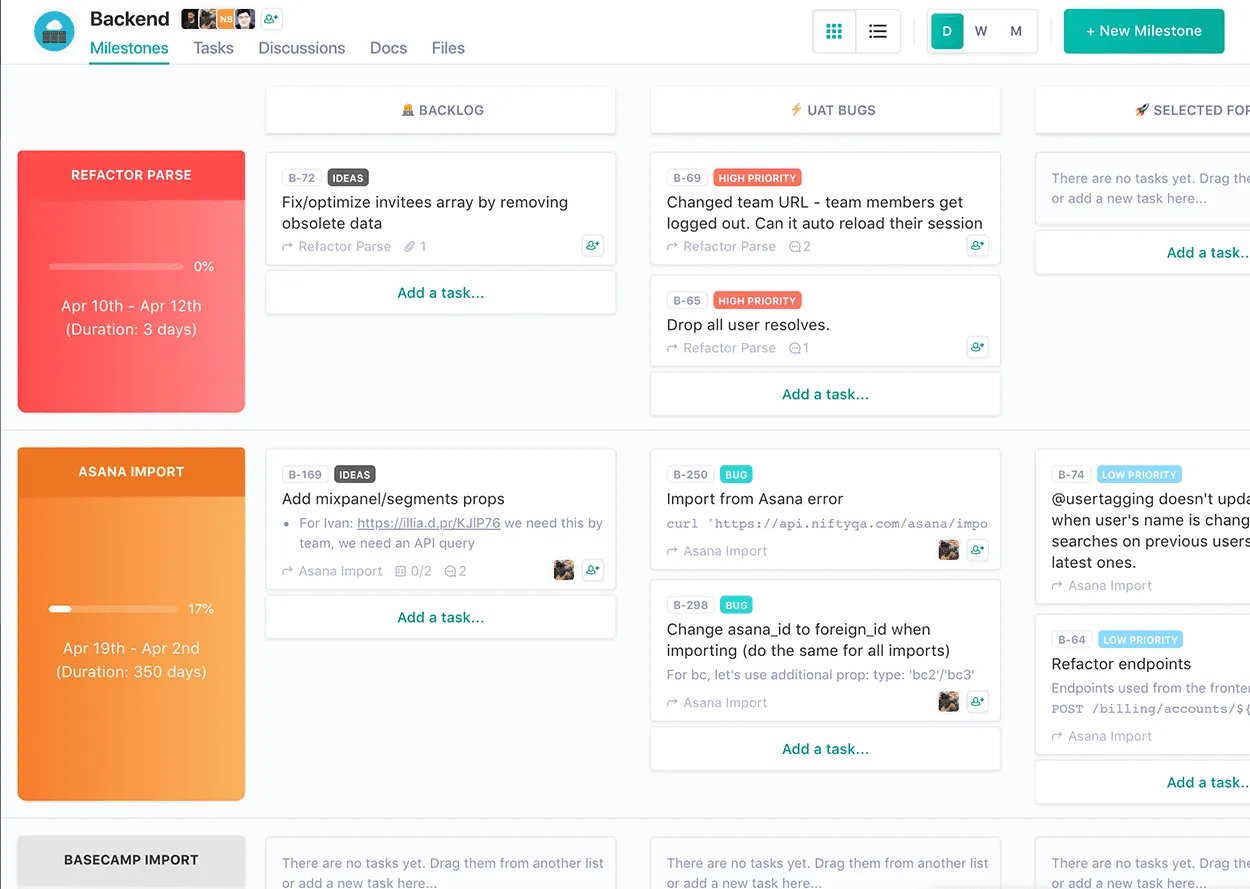This screenshot has height=889, width=1250.
Task: Click the + New Milestone button
Action: pos(1143,31)
